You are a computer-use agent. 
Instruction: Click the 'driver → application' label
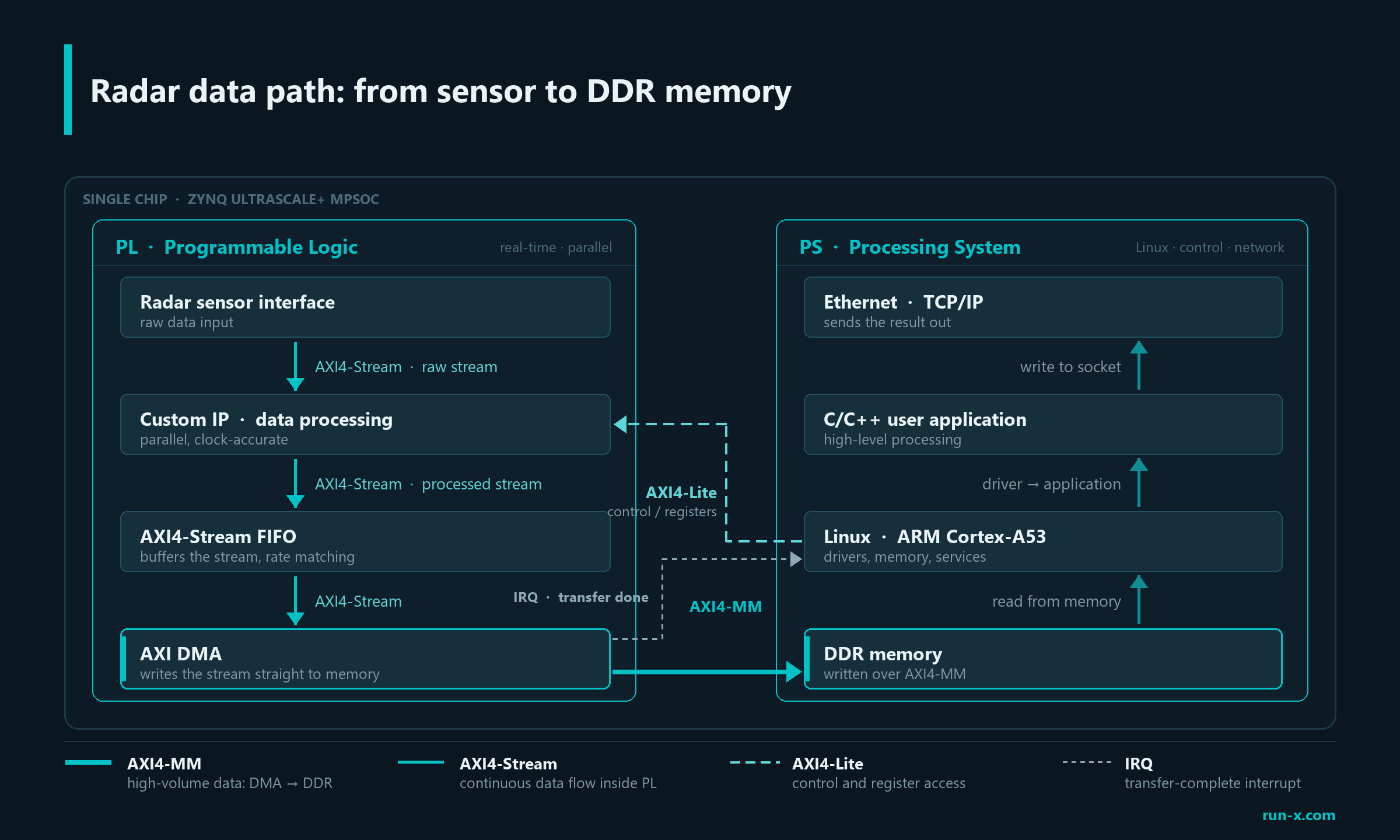[x=1052, y=484]
